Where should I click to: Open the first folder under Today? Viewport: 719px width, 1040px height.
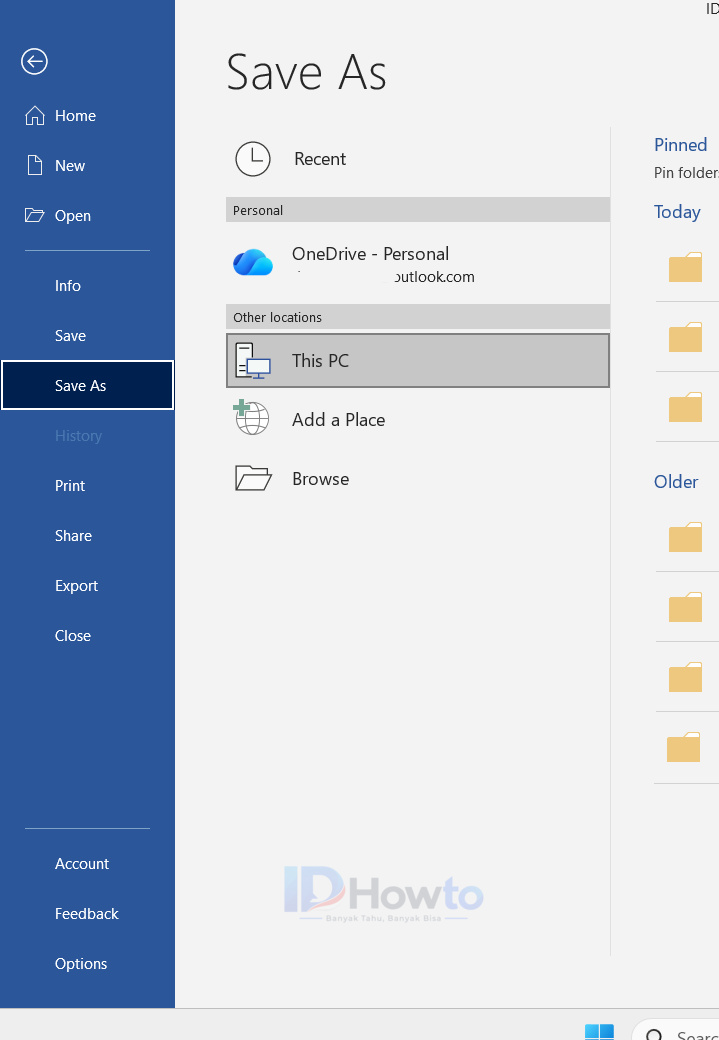685,267
